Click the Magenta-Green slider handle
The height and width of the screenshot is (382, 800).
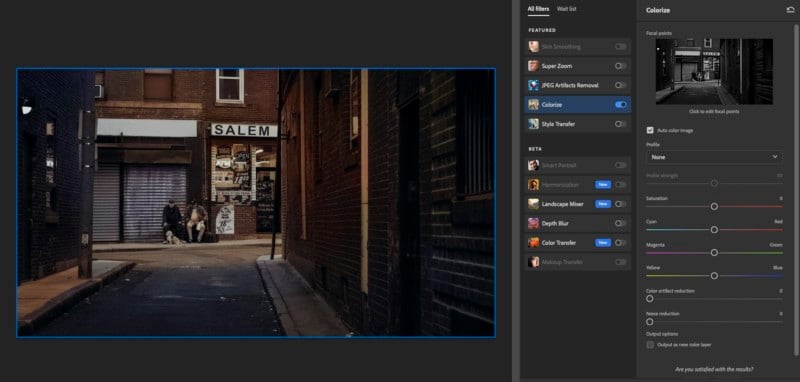click(714, 252)
